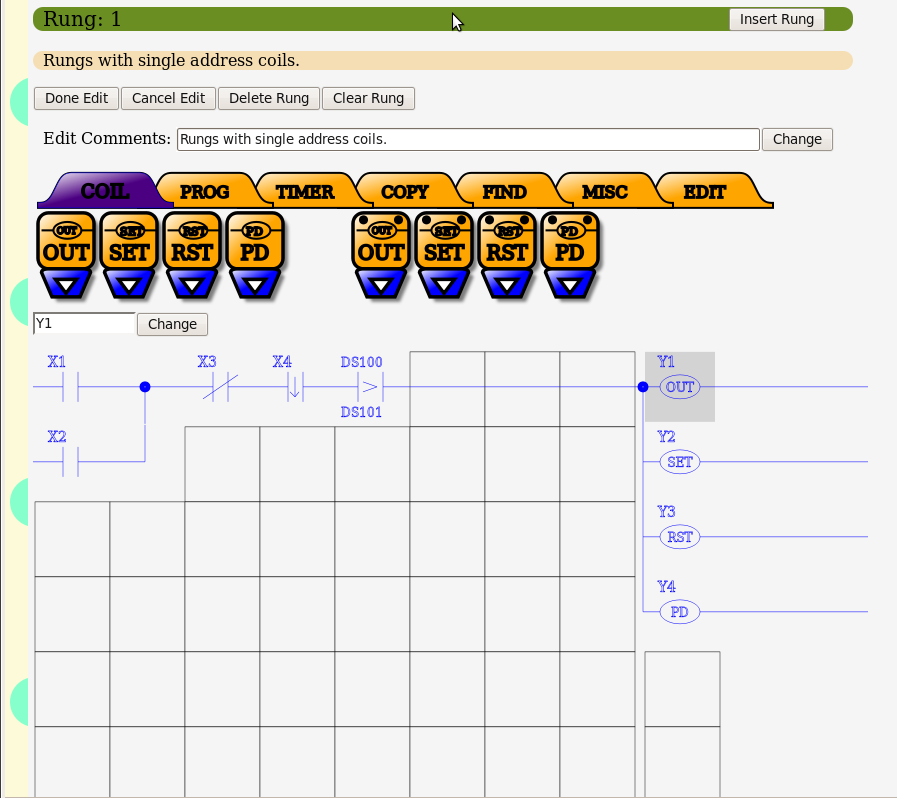Select the Y2 SET coil in rung

tap(680, 462)
